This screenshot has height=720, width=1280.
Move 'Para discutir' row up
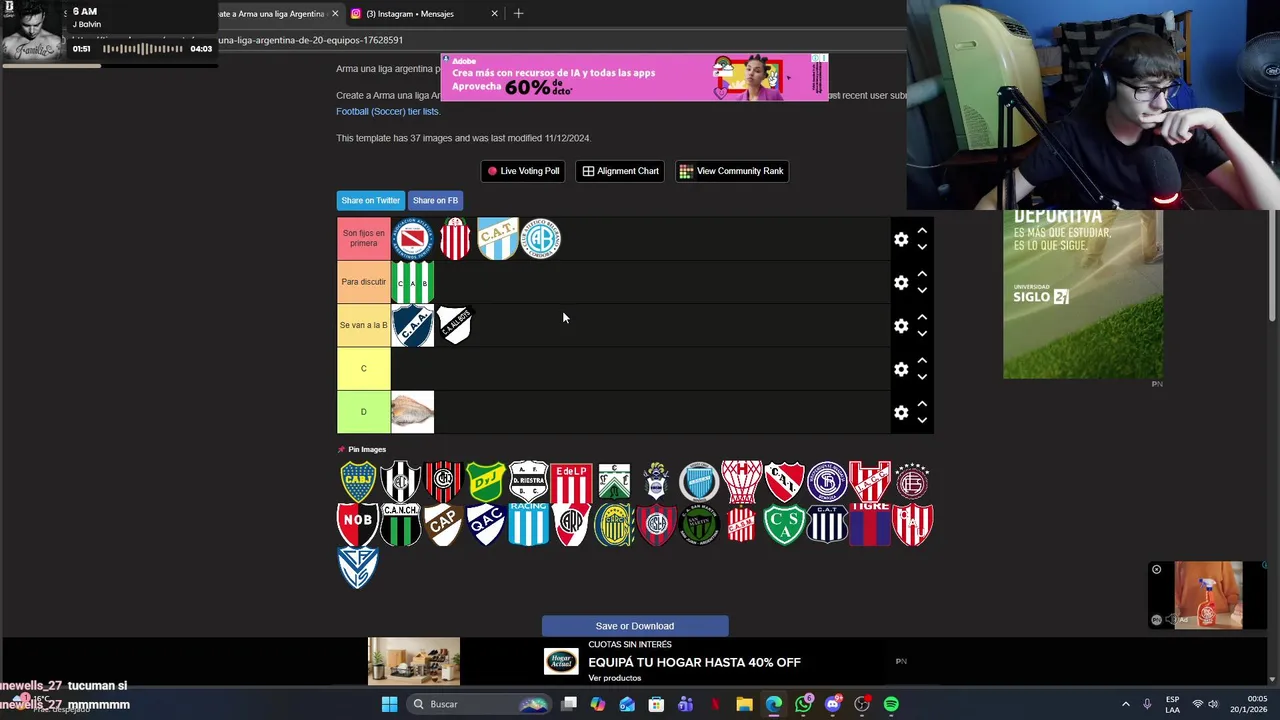922,274
